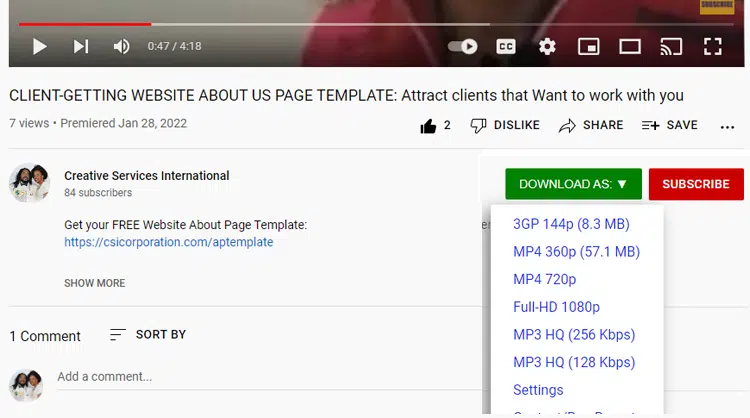Screen dimensions: 750x418
Task: Choose Full-HD 1080p download
Action: point(556,307)
